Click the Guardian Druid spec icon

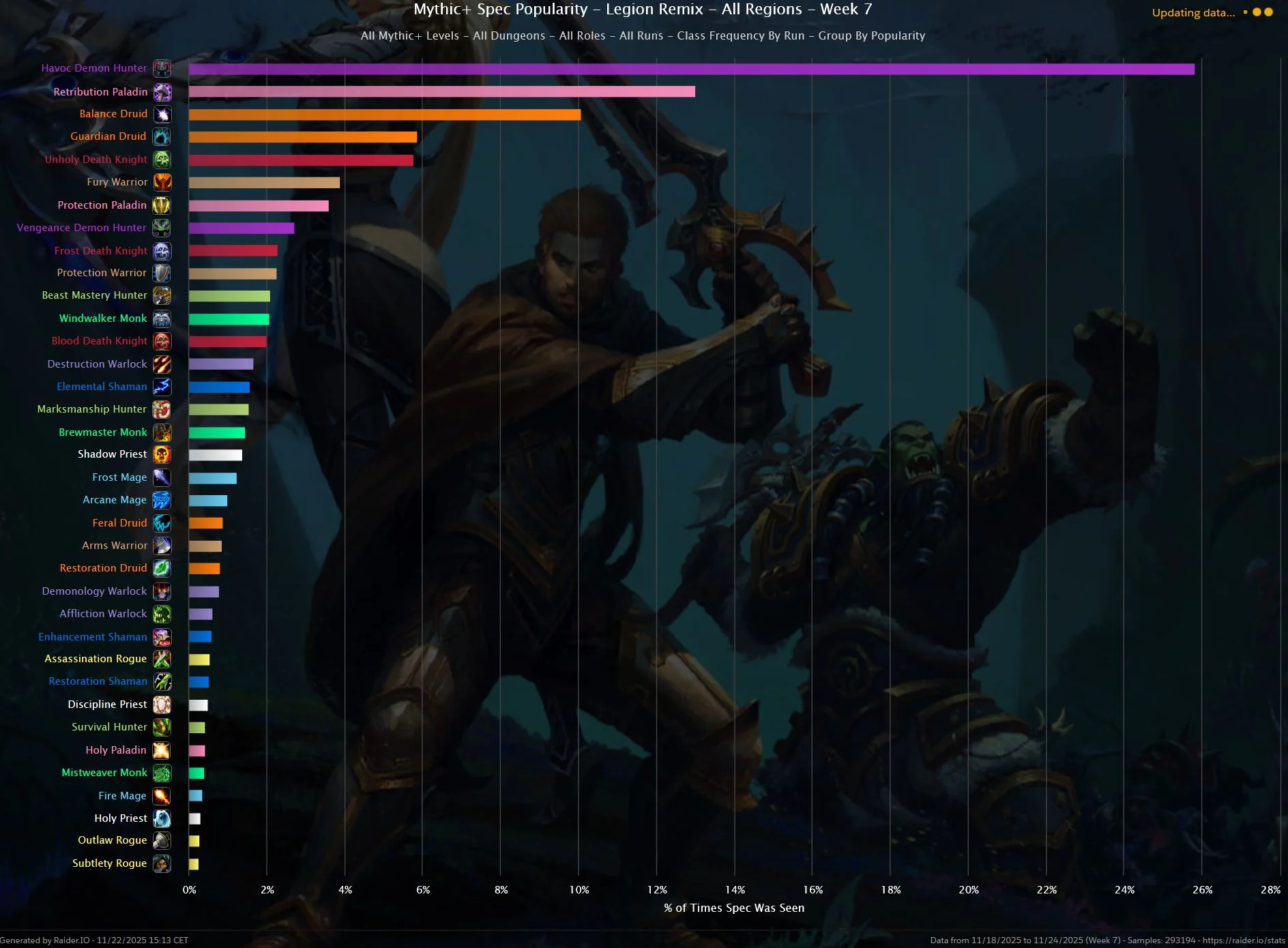162,136
